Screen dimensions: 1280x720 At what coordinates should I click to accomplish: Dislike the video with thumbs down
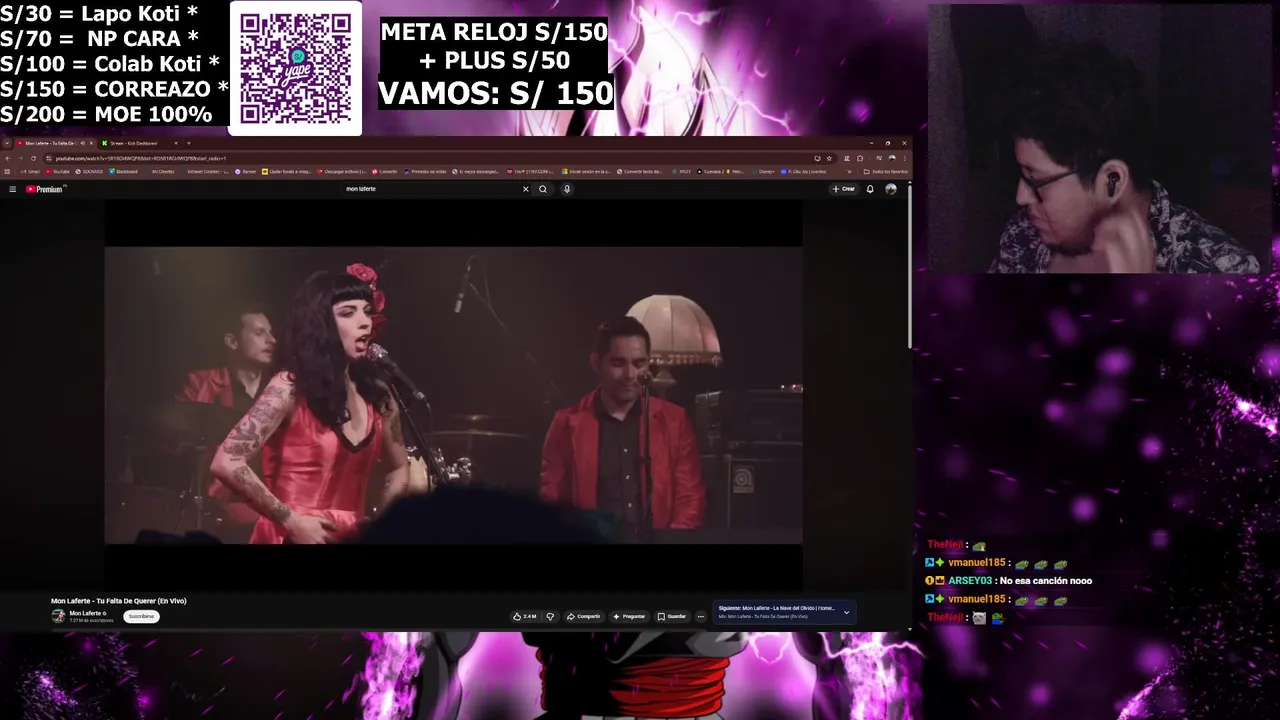pyautogui.click(x=550, y=616)
